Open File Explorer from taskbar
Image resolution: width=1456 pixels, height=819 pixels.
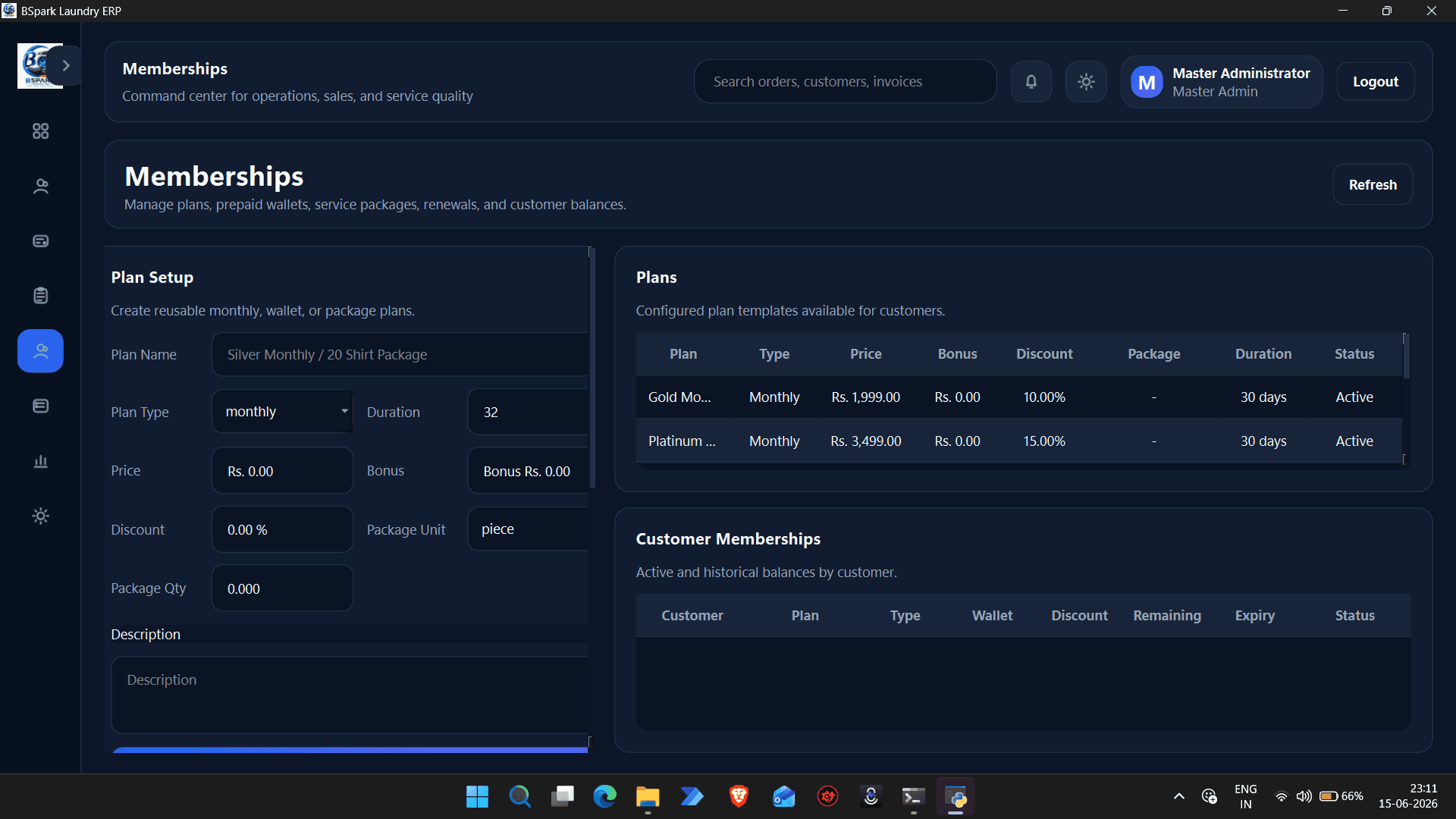point(647,796)
